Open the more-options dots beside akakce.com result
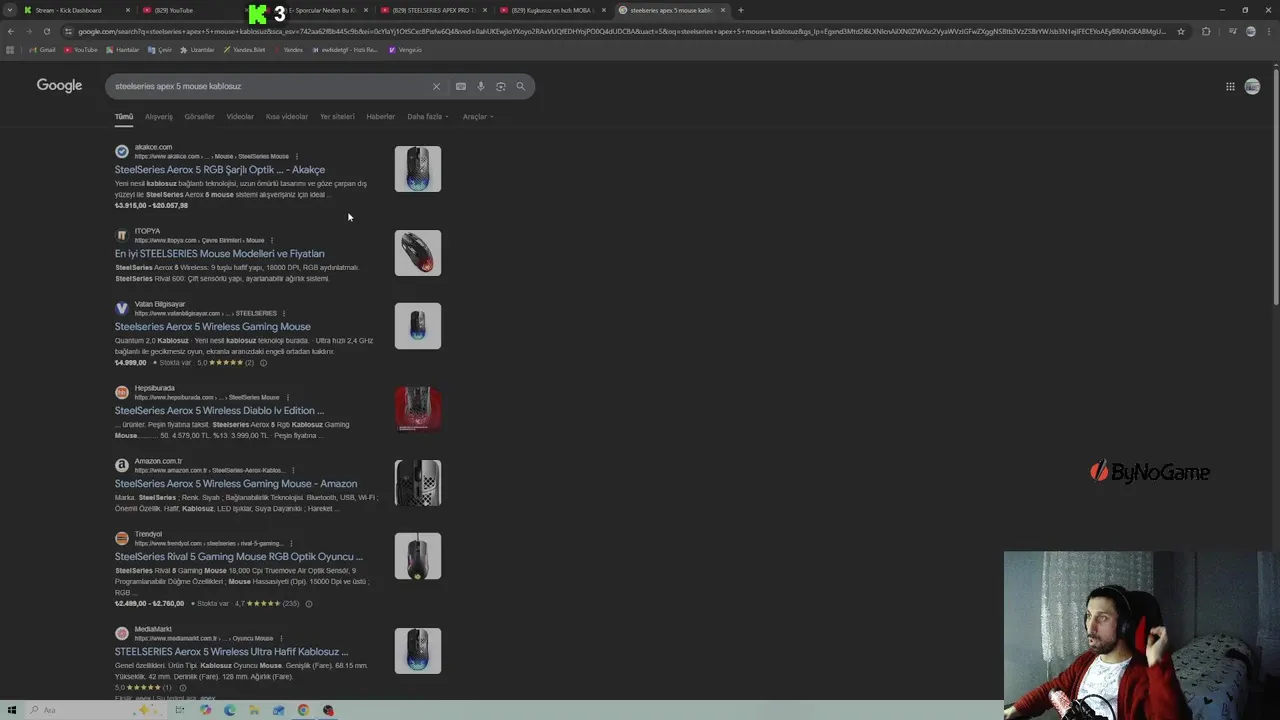 tap(296, 156)
